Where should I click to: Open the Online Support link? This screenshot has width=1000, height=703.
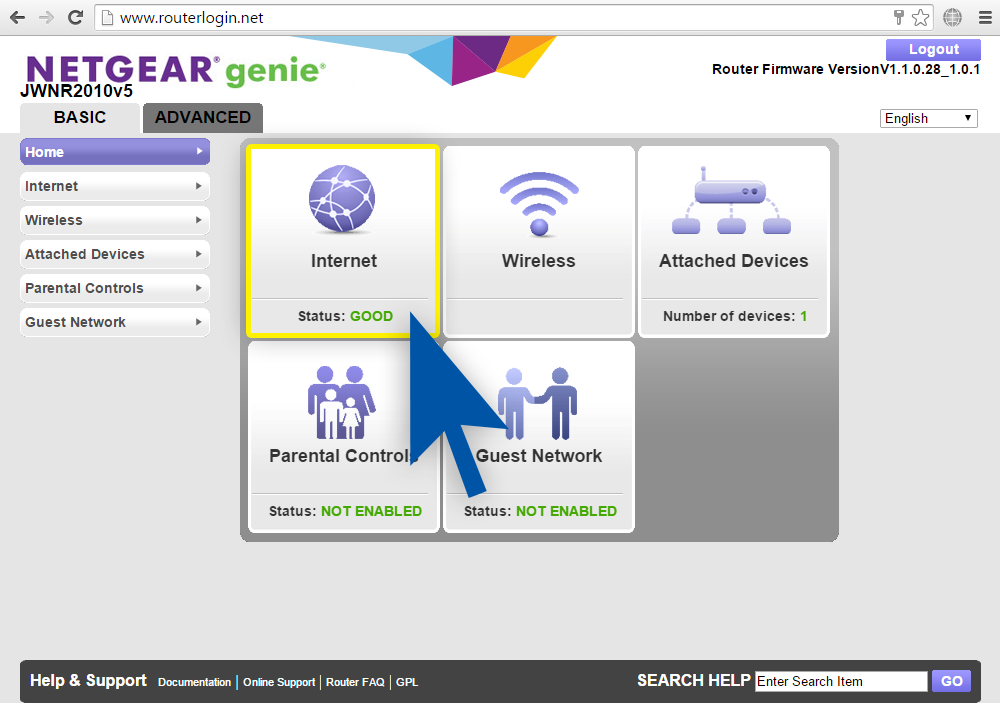pyautogui.click(x=279, y=682)
